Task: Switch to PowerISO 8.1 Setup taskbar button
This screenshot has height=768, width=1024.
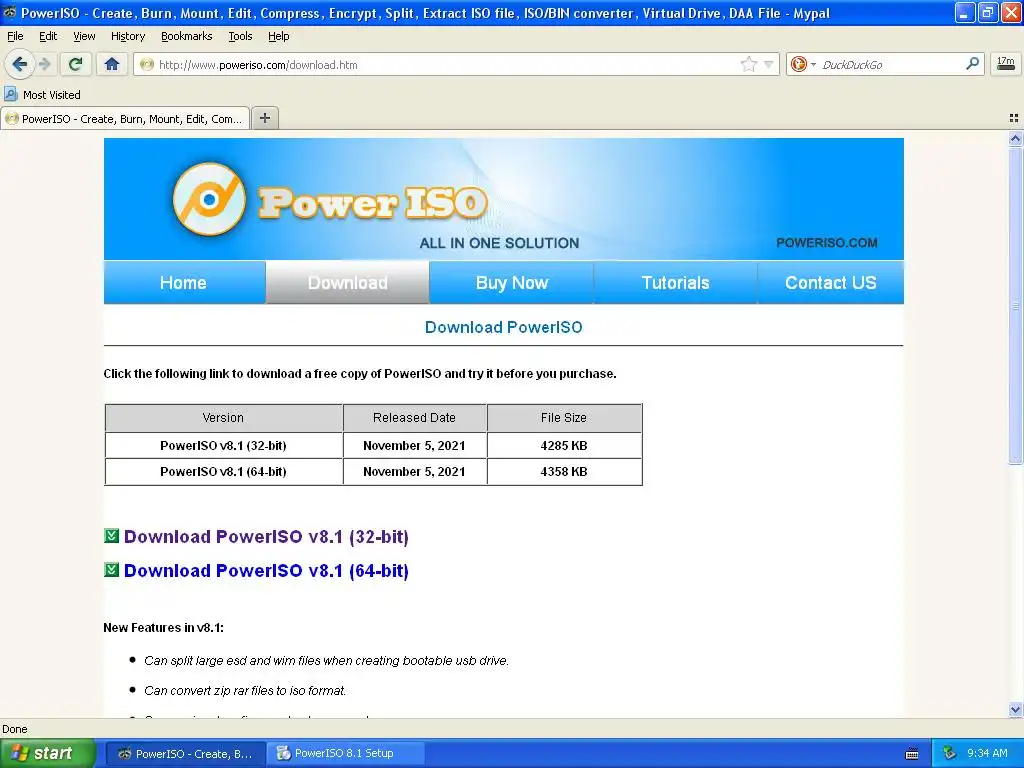Action: click(346, 754)
